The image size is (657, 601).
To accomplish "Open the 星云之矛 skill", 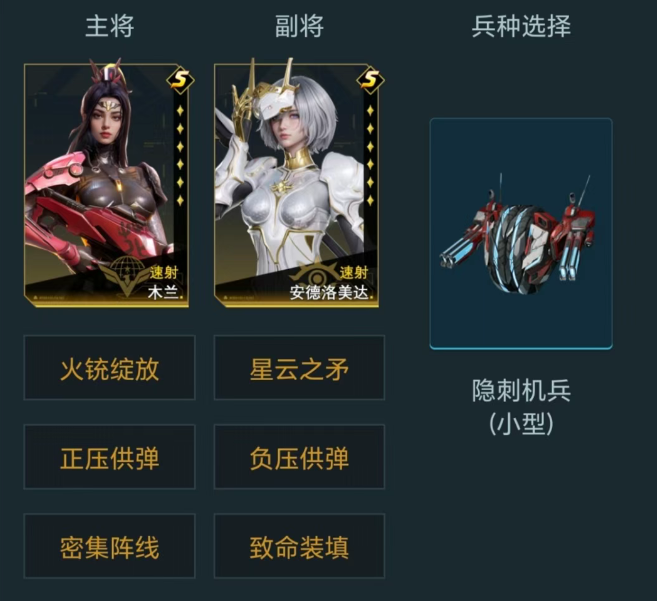I will 299,368.
